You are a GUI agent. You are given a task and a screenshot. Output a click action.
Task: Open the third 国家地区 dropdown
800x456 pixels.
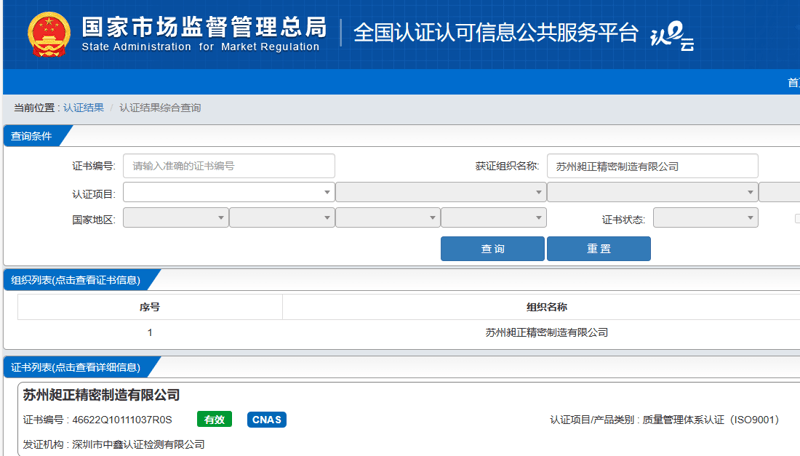tap(388, 218)
